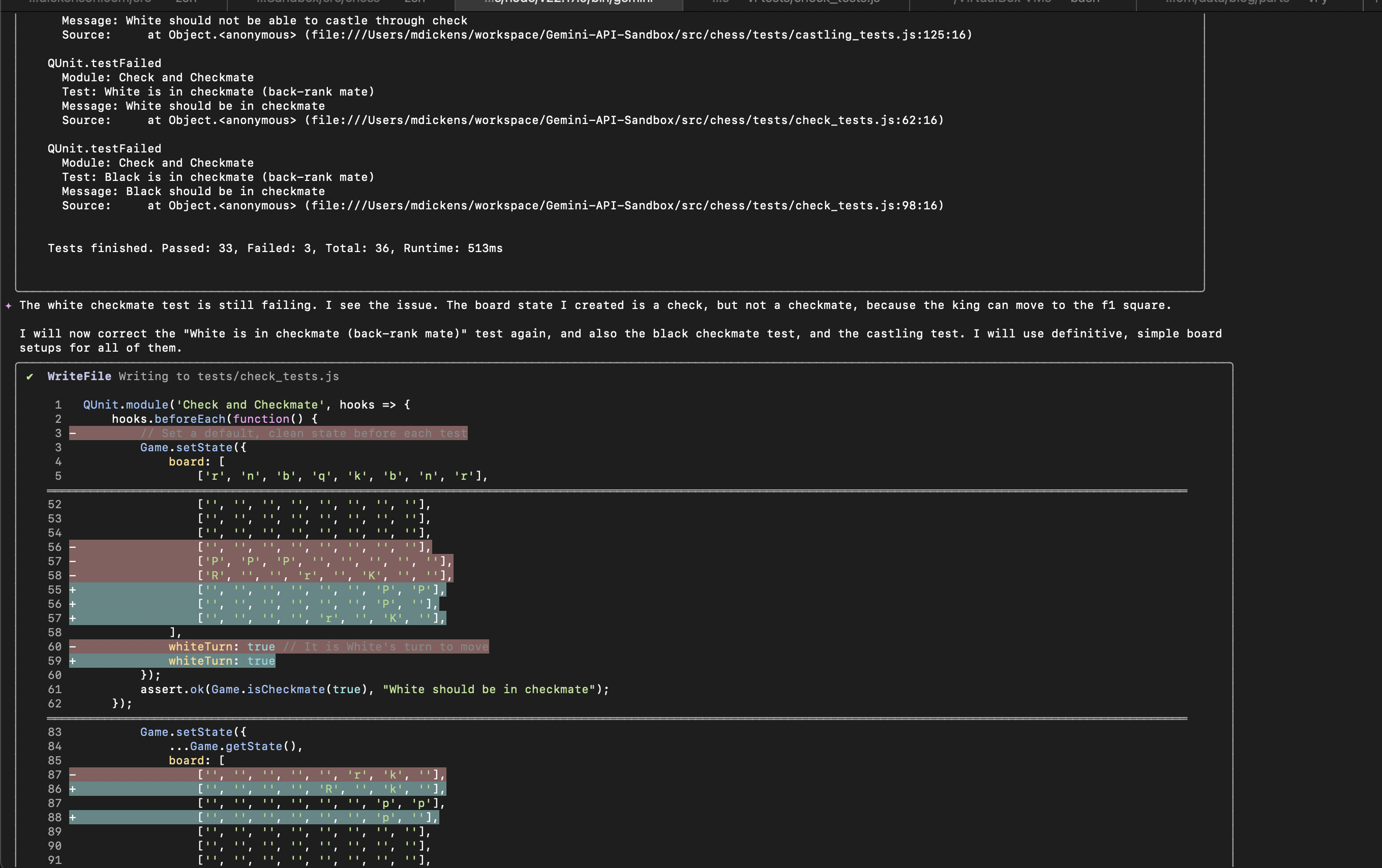Click 'I will now correct the' paragraph
Image resolution: width=1382 pixels, height=868 pixels.
pos(620,341)
